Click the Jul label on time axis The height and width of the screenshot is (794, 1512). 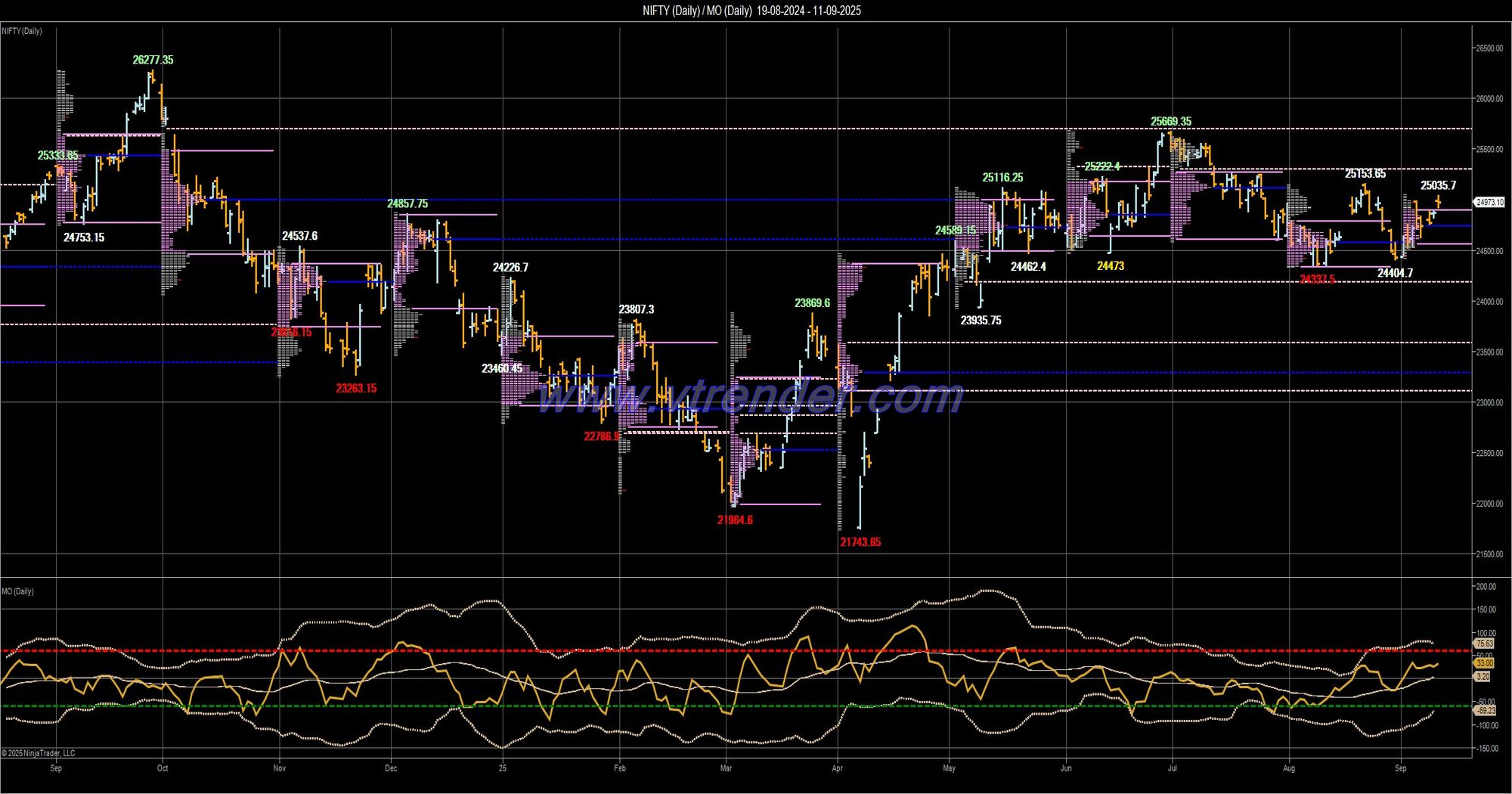[x=1172, y=768]
